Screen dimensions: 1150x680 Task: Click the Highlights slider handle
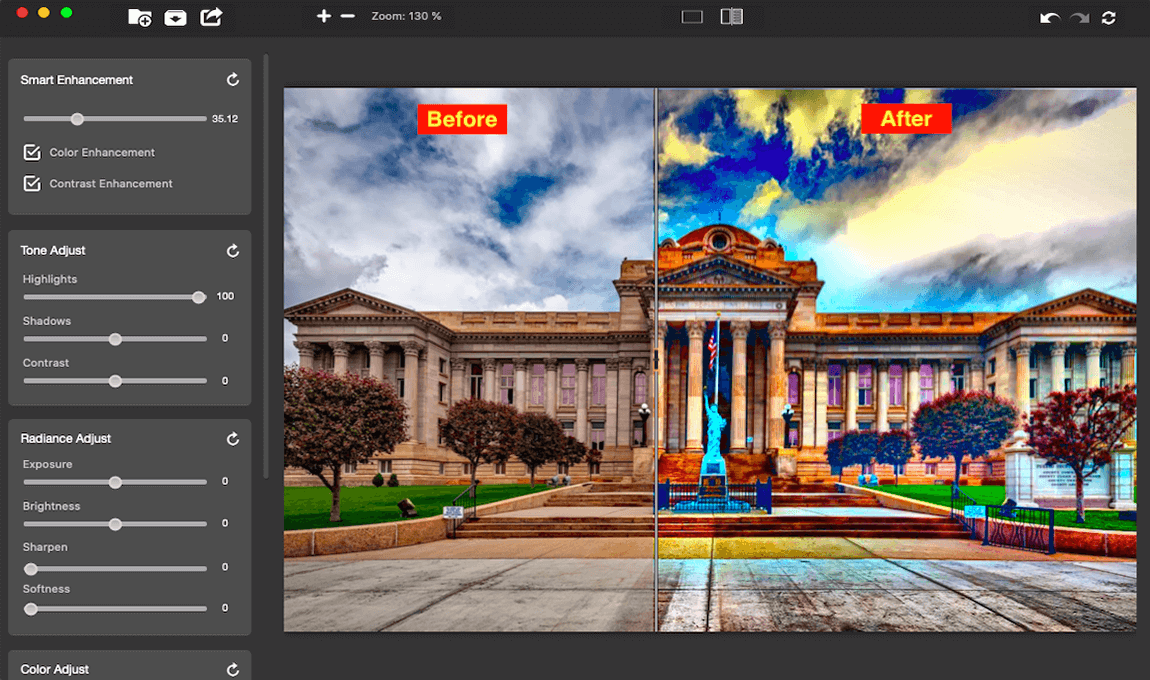[x=199, y=297]
